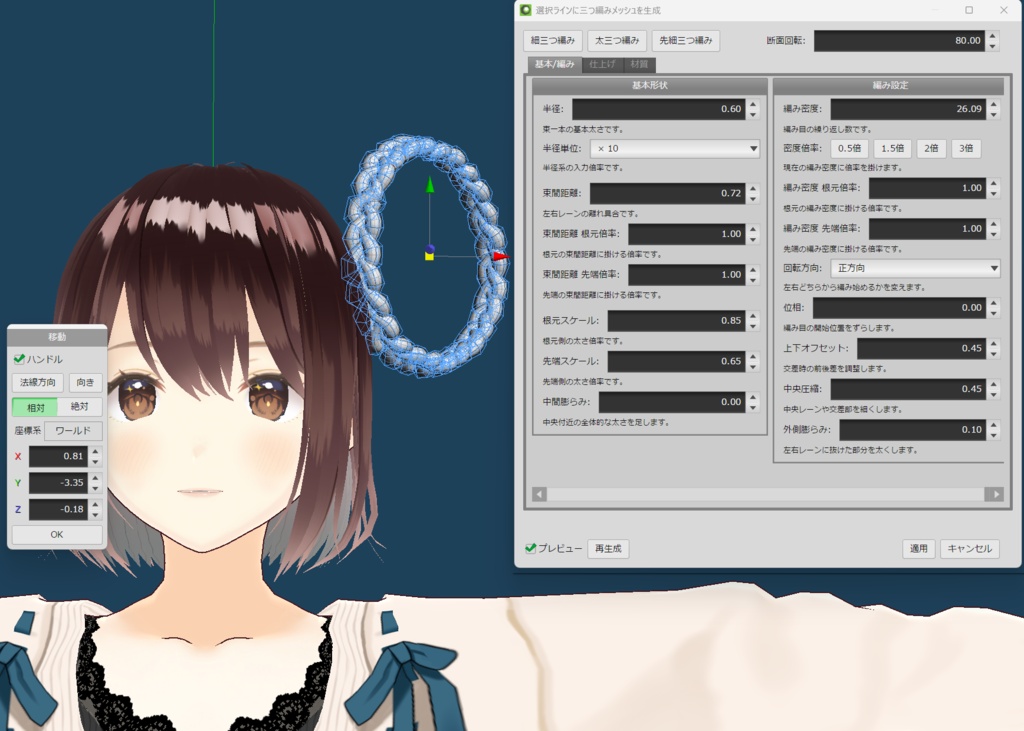The image size is (1024, 731).
Task: Increase the X move value with up arrow
Action: point(95,451)
